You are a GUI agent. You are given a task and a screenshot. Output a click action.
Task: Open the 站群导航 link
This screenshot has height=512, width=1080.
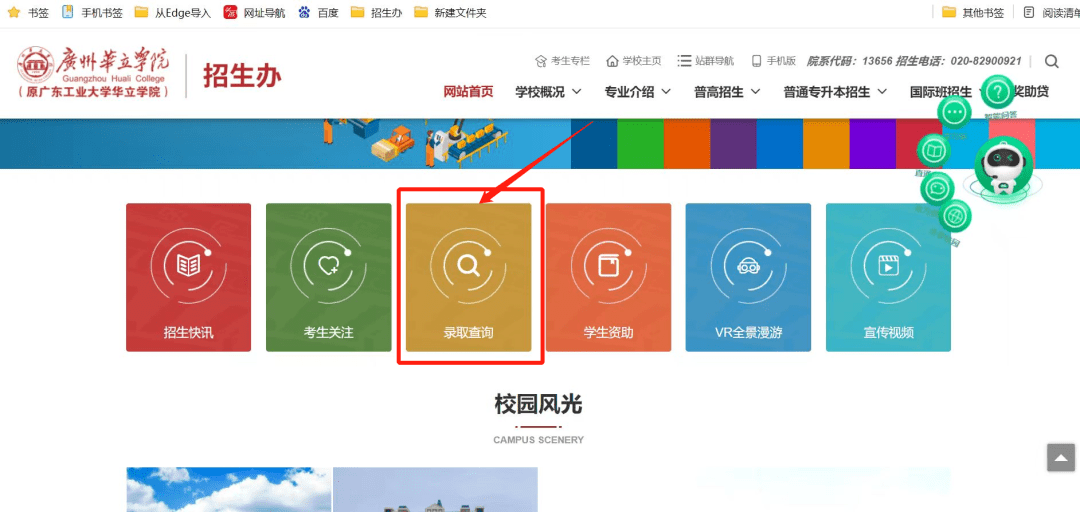coord(706,61)
